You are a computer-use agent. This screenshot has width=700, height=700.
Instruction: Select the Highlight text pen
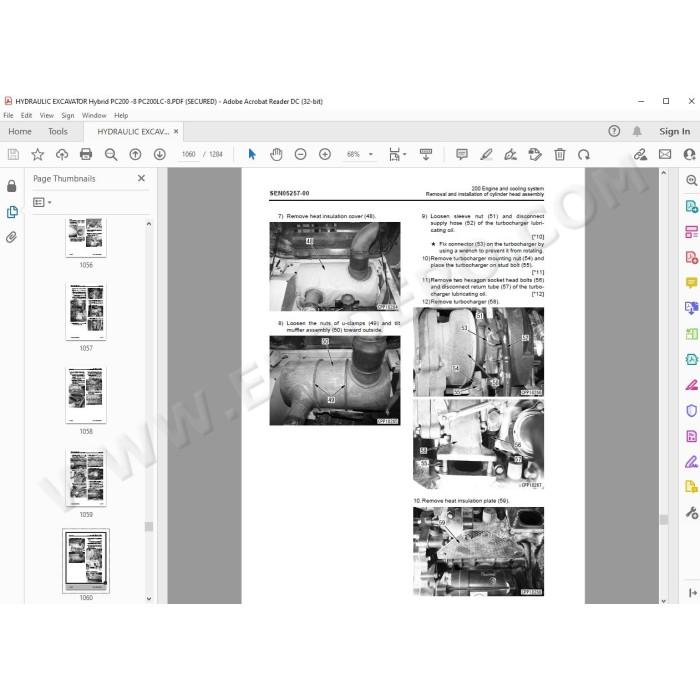(486, 154)
